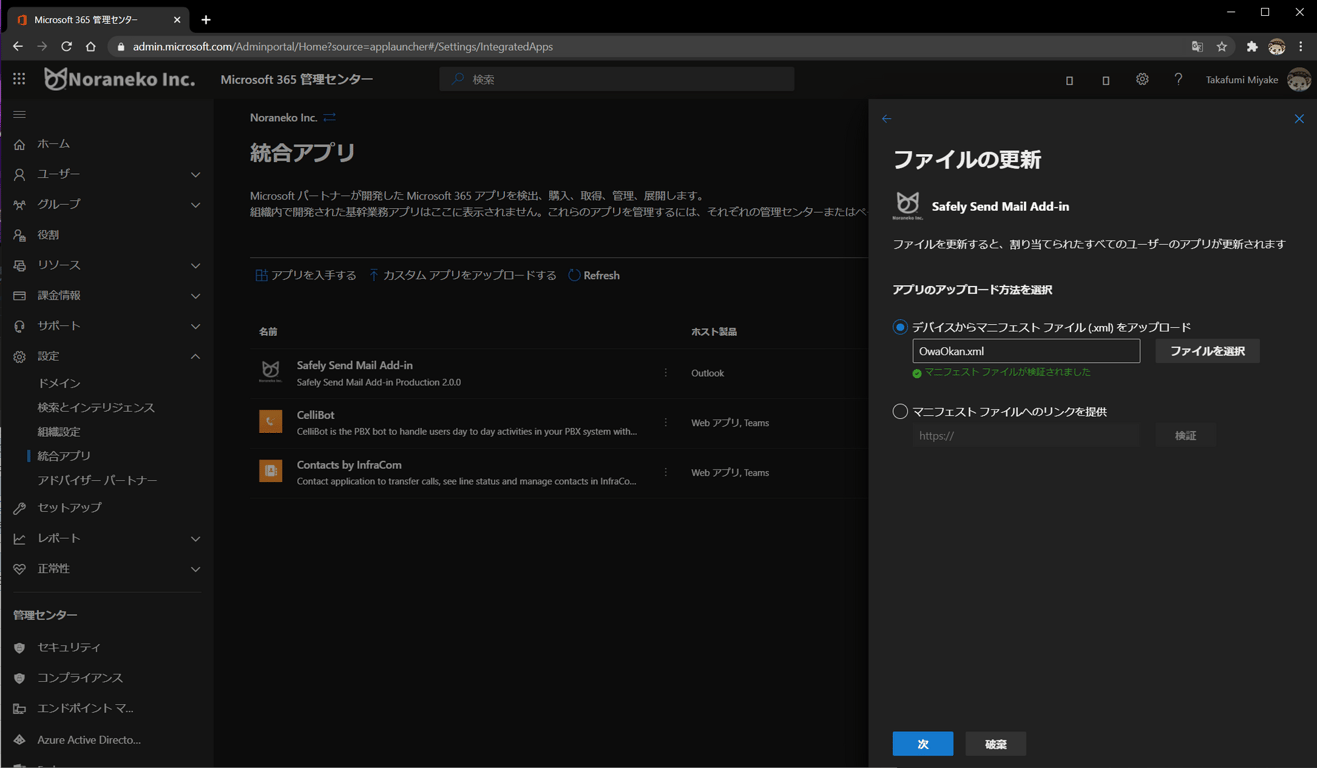This screenshot has width=1317, height=768.
Task: Click the 設定 gear icon in sidebar
Action: (19, 356)
